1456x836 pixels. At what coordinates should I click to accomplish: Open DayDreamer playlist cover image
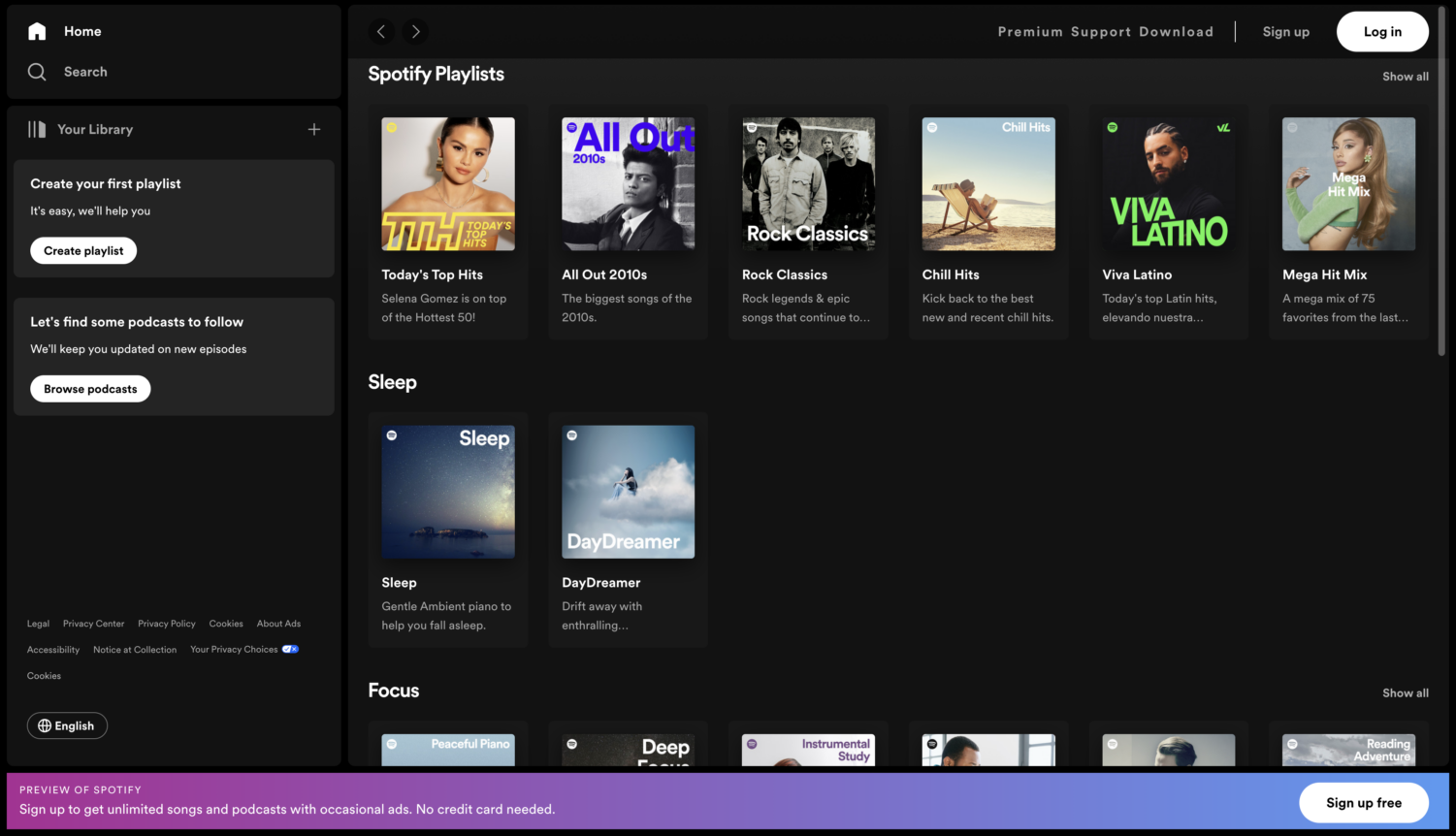629,492
